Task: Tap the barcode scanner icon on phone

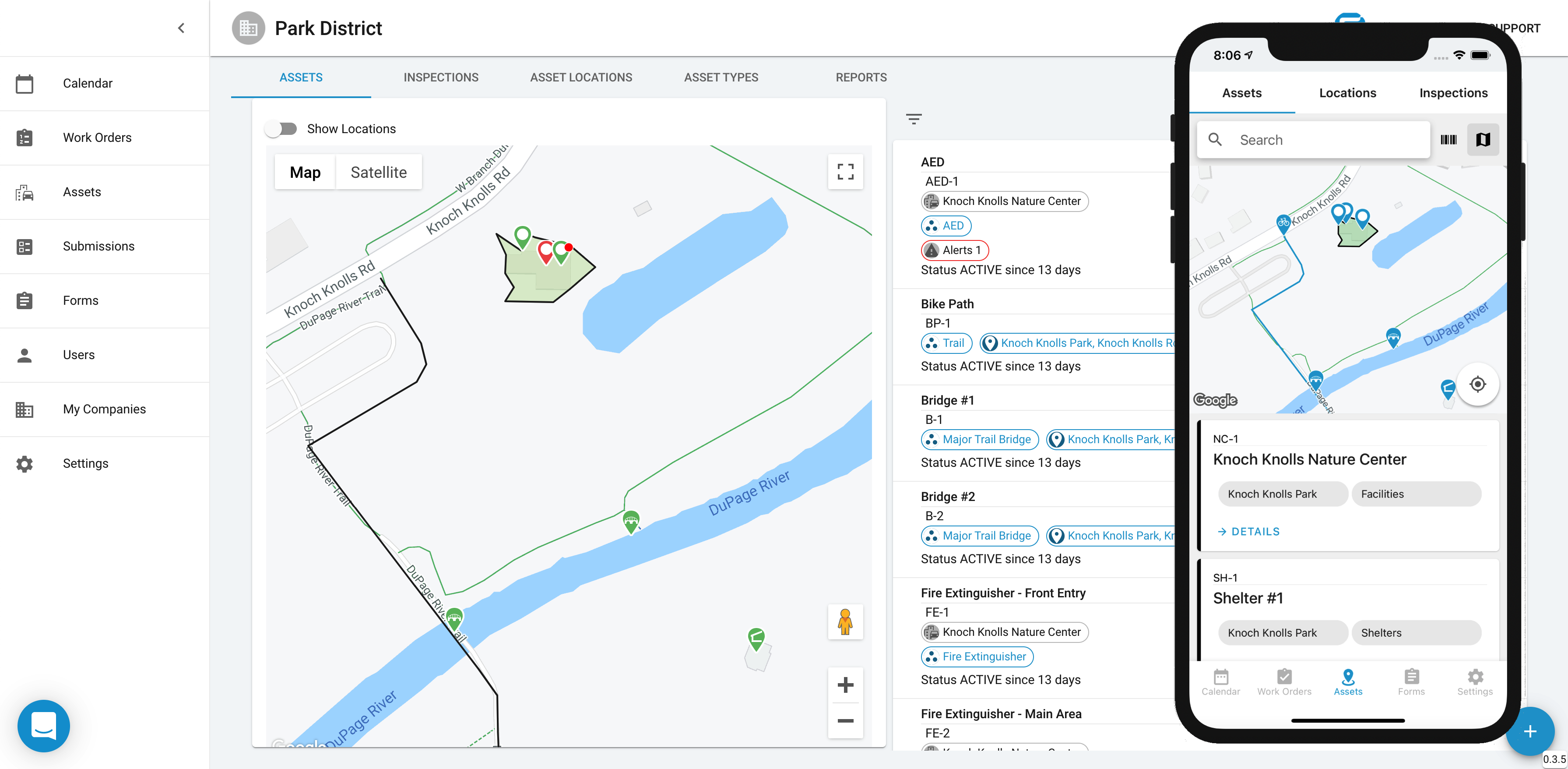Action: 1448,140
